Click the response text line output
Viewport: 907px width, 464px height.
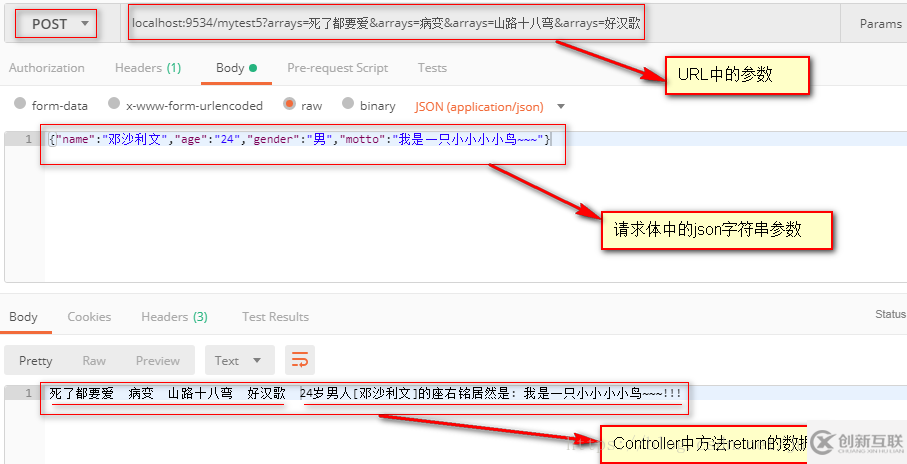click(x=365, y=393)
